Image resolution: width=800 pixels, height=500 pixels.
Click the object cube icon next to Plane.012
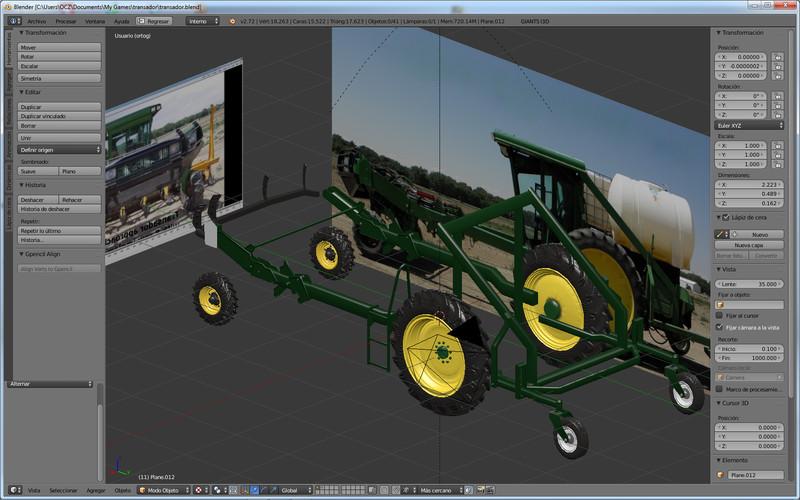721,475
